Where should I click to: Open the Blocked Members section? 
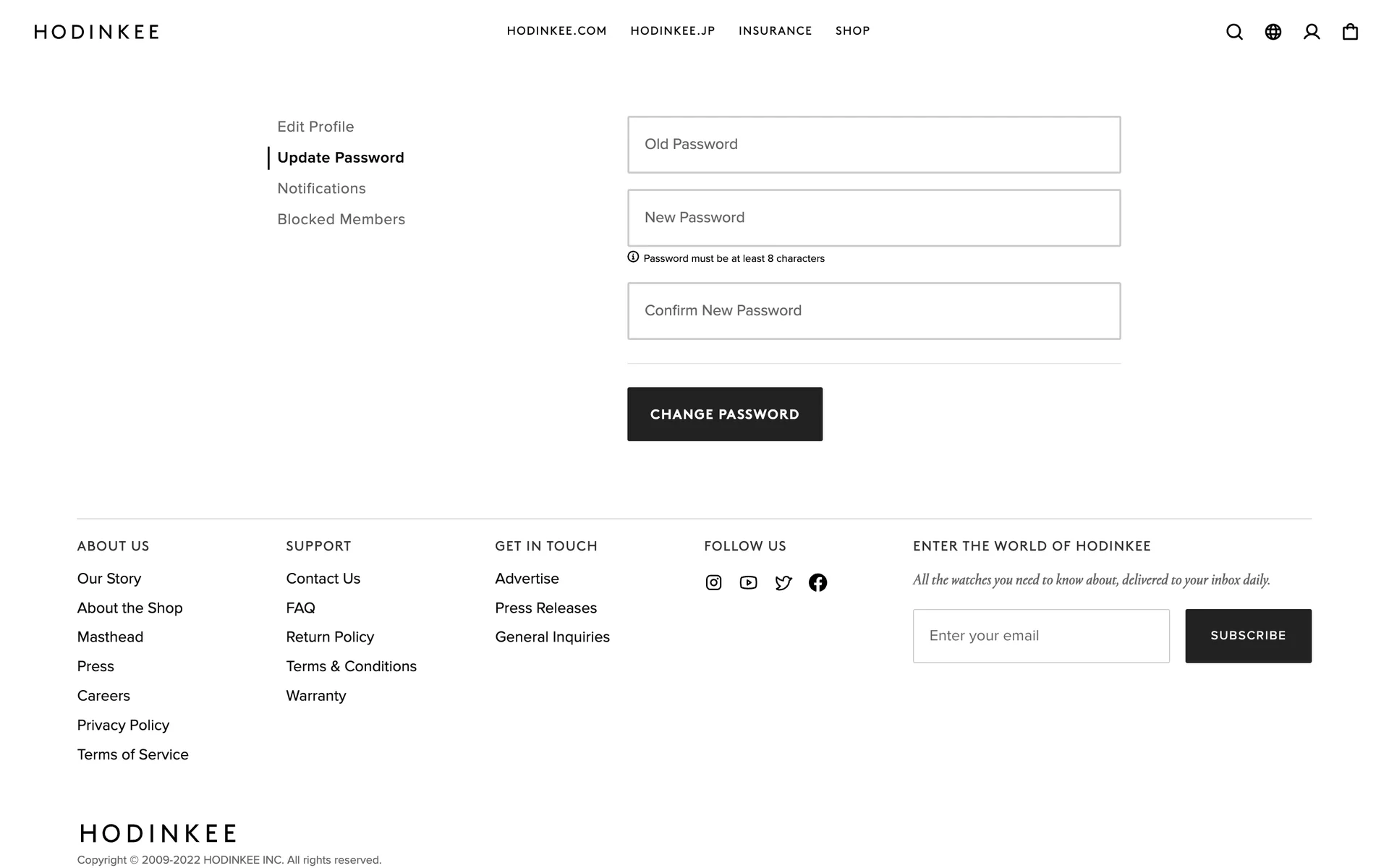(341, 219)
